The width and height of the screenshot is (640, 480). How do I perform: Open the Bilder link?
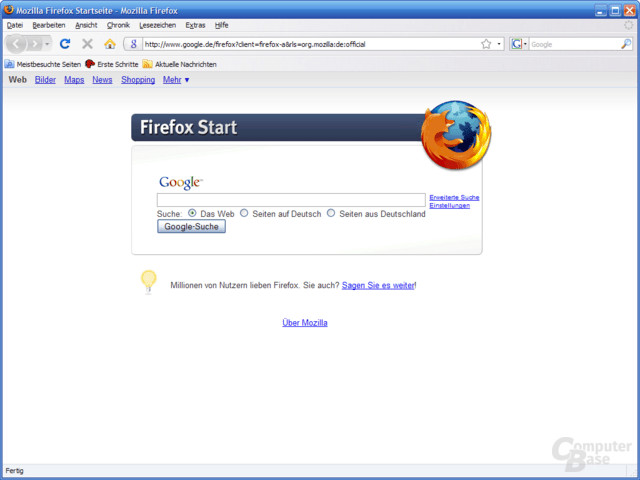point(45,80)
